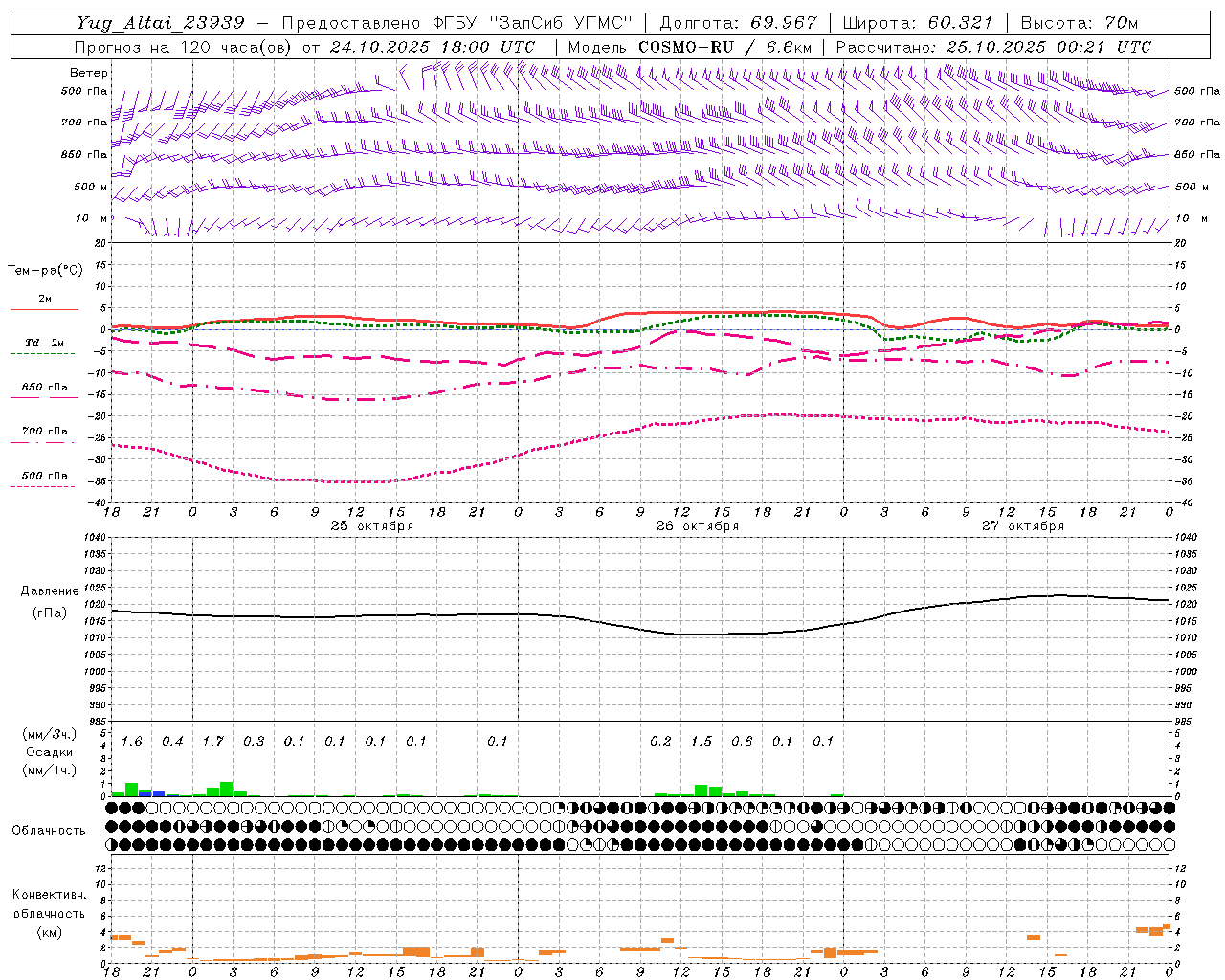Click the 'Широта: 60.321' field
1225x980 pixels.
[x=918, y=23]
